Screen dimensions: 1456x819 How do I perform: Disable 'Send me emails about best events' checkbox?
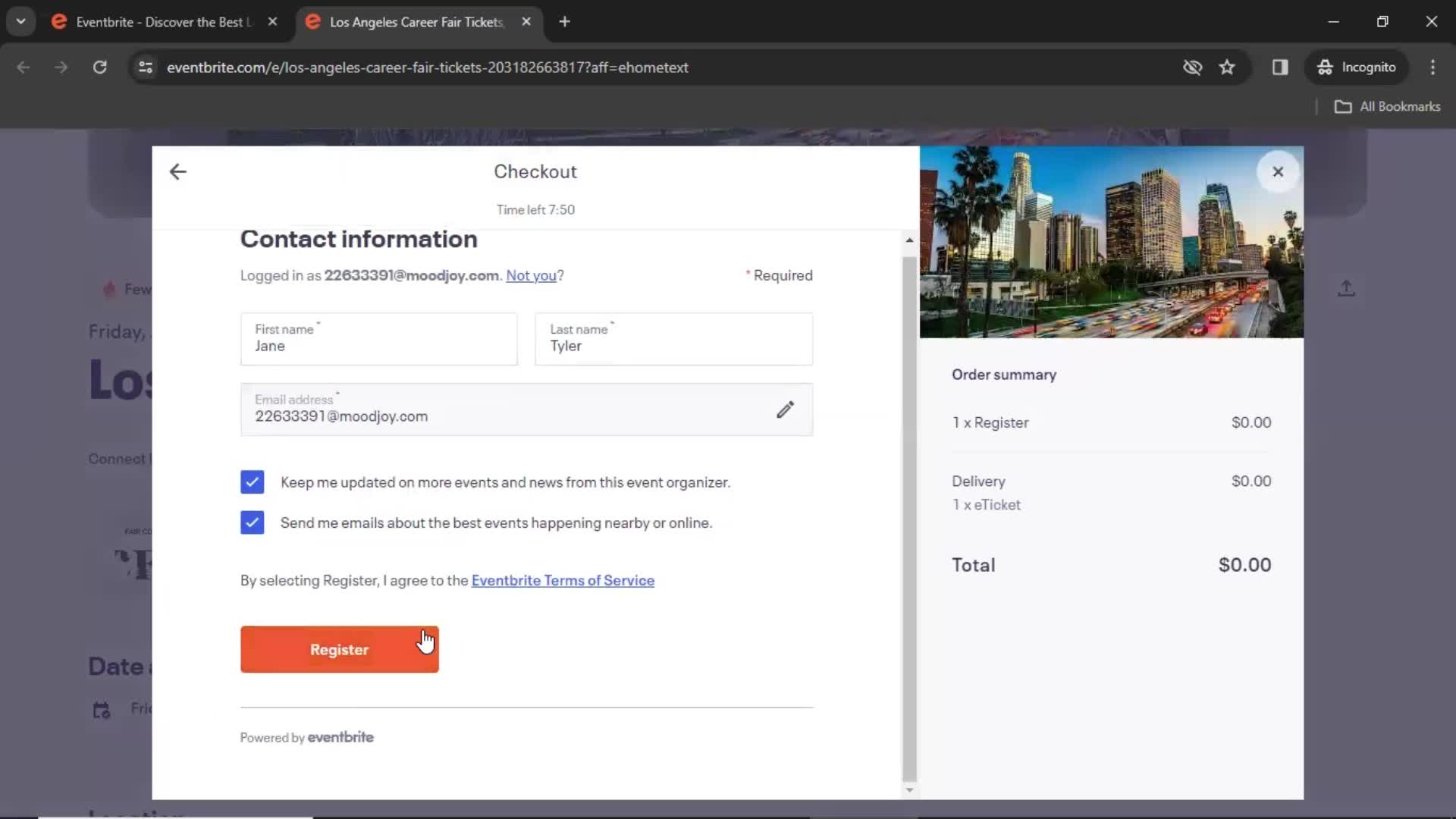point(253,522)
